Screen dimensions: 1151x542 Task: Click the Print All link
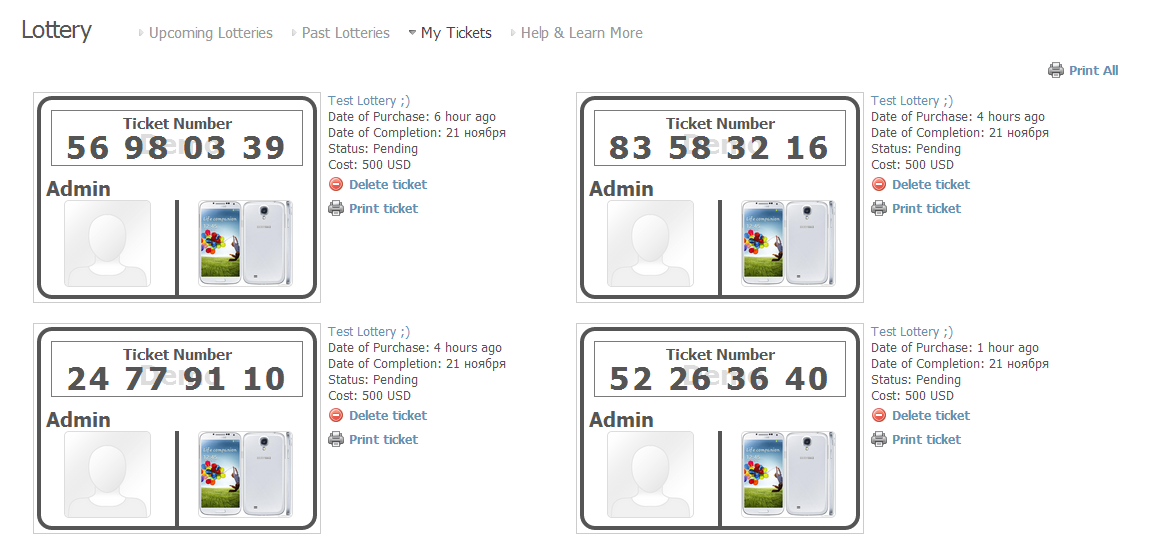pos(1094,71)
